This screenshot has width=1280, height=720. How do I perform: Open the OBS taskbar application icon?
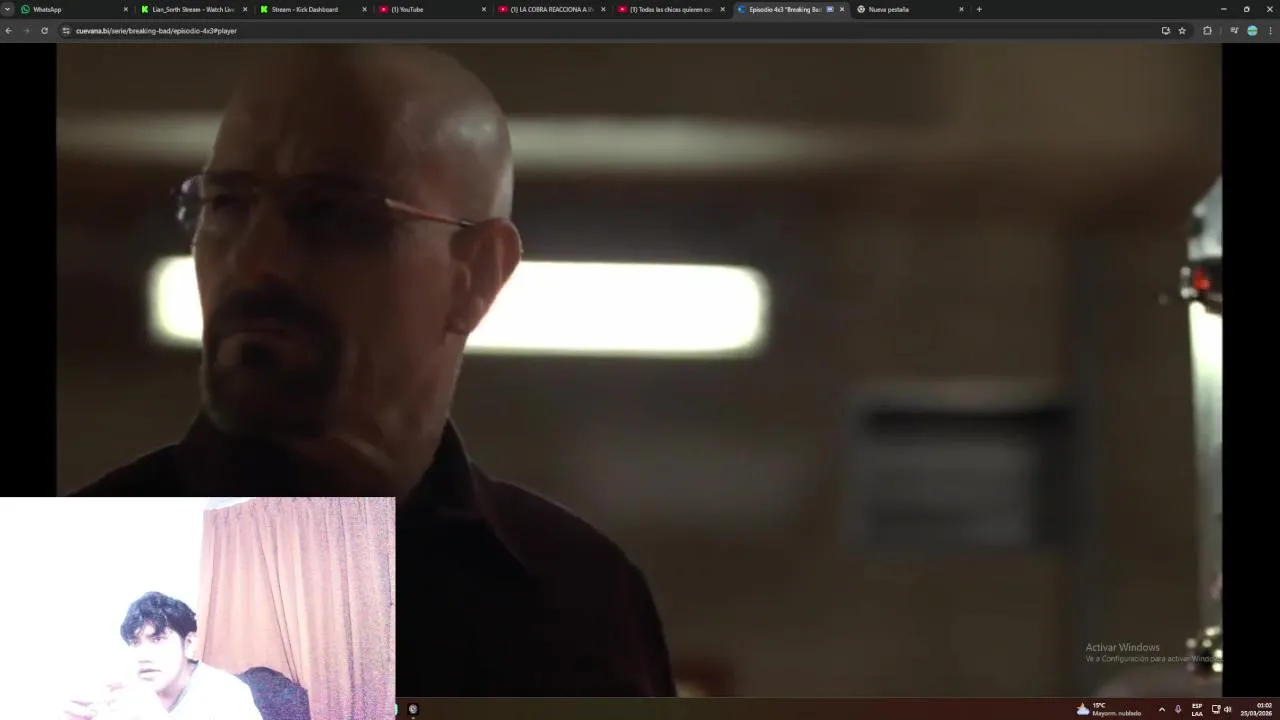coord(413,709)
